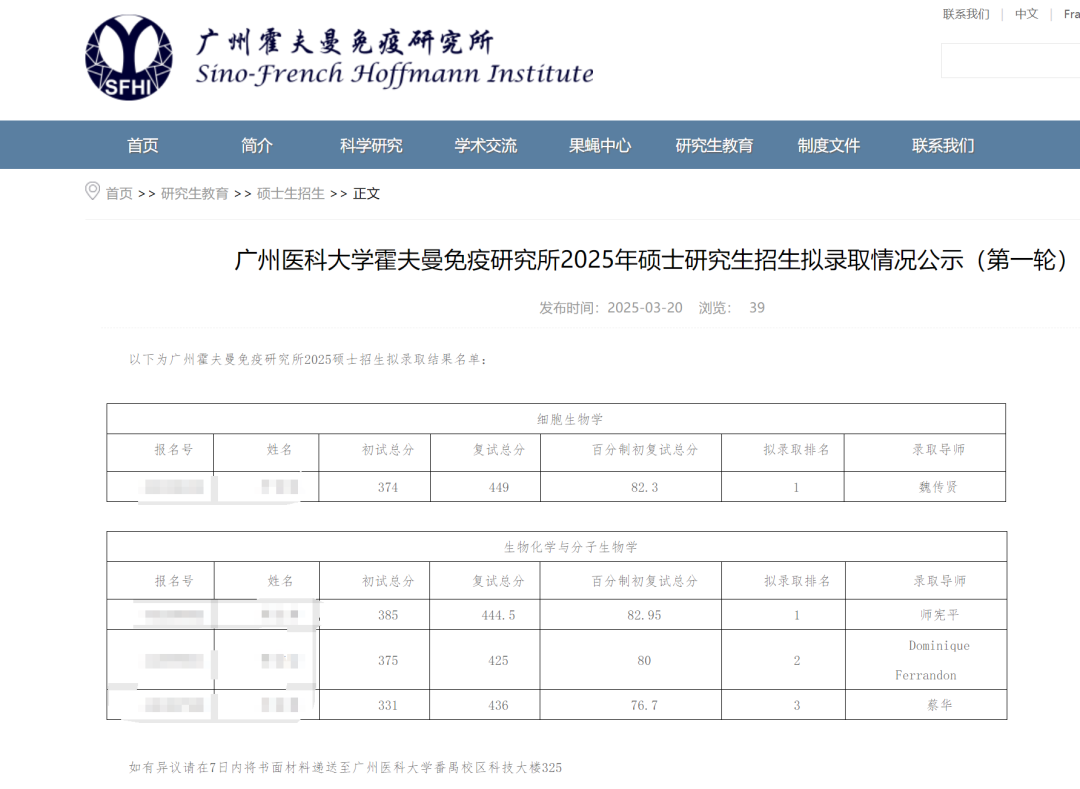Click the retest score 425
Screen dimensions: 1080x789
(x=498, y=660)
